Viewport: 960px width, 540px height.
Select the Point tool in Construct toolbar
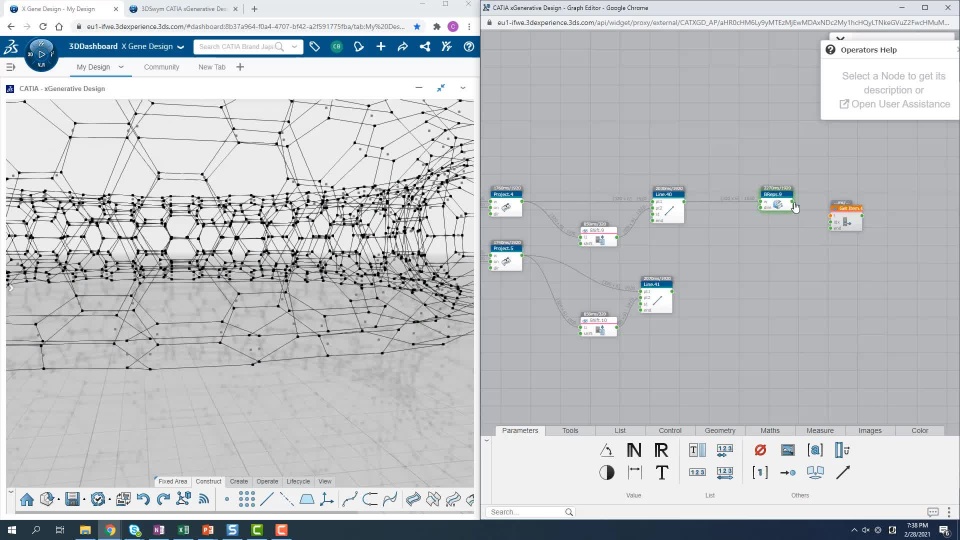[227, 500]
